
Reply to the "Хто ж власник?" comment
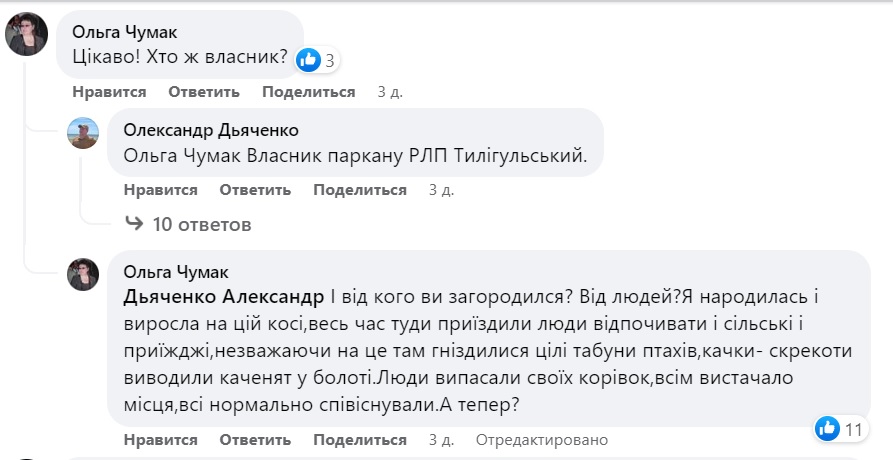(x=204, y=92)
